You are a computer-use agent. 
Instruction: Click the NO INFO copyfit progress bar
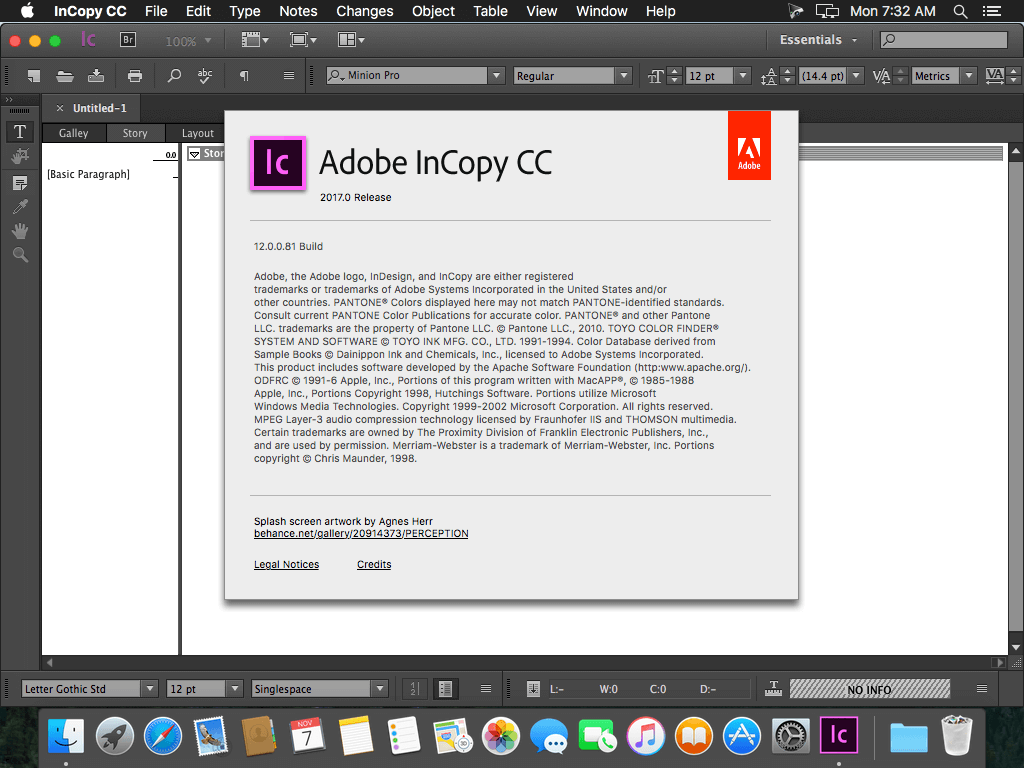(x=869, y=689)
